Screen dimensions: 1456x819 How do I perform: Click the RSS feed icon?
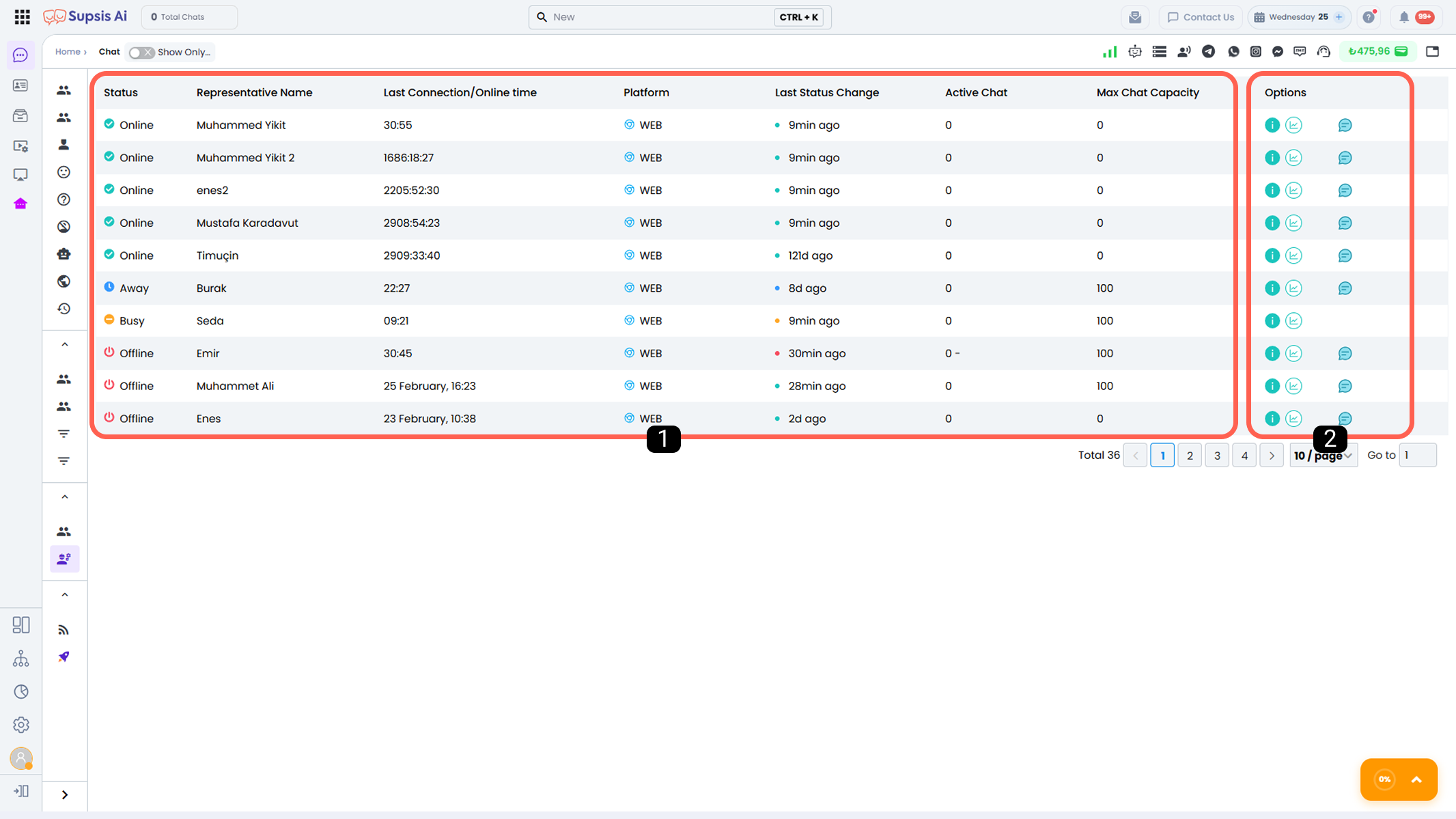click(x=64, y=630)
